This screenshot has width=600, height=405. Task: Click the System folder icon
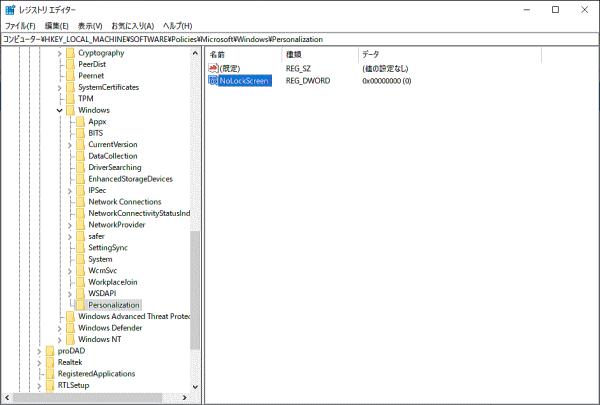[x=80, y=260]
